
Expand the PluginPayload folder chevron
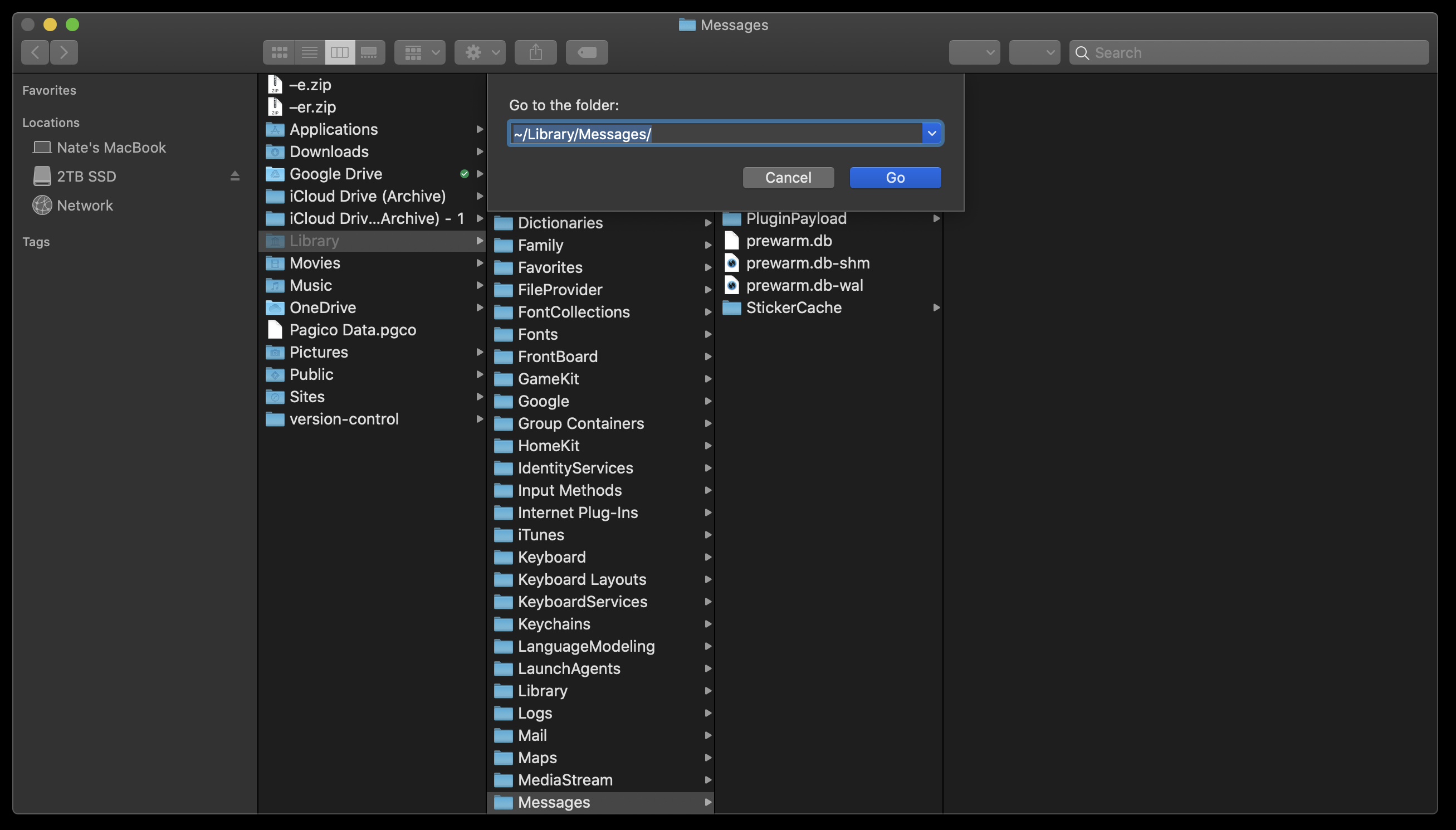935,218
